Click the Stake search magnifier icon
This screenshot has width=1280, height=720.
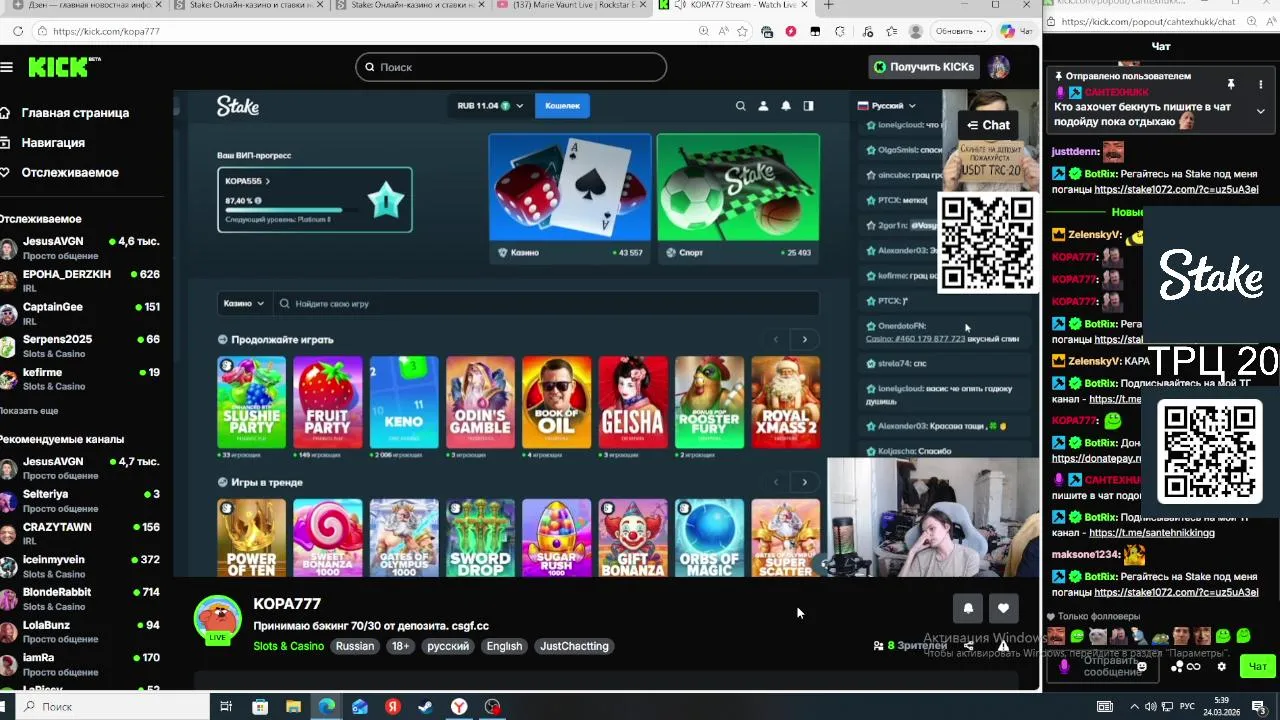pyautogui.click(x=740, y=106)
